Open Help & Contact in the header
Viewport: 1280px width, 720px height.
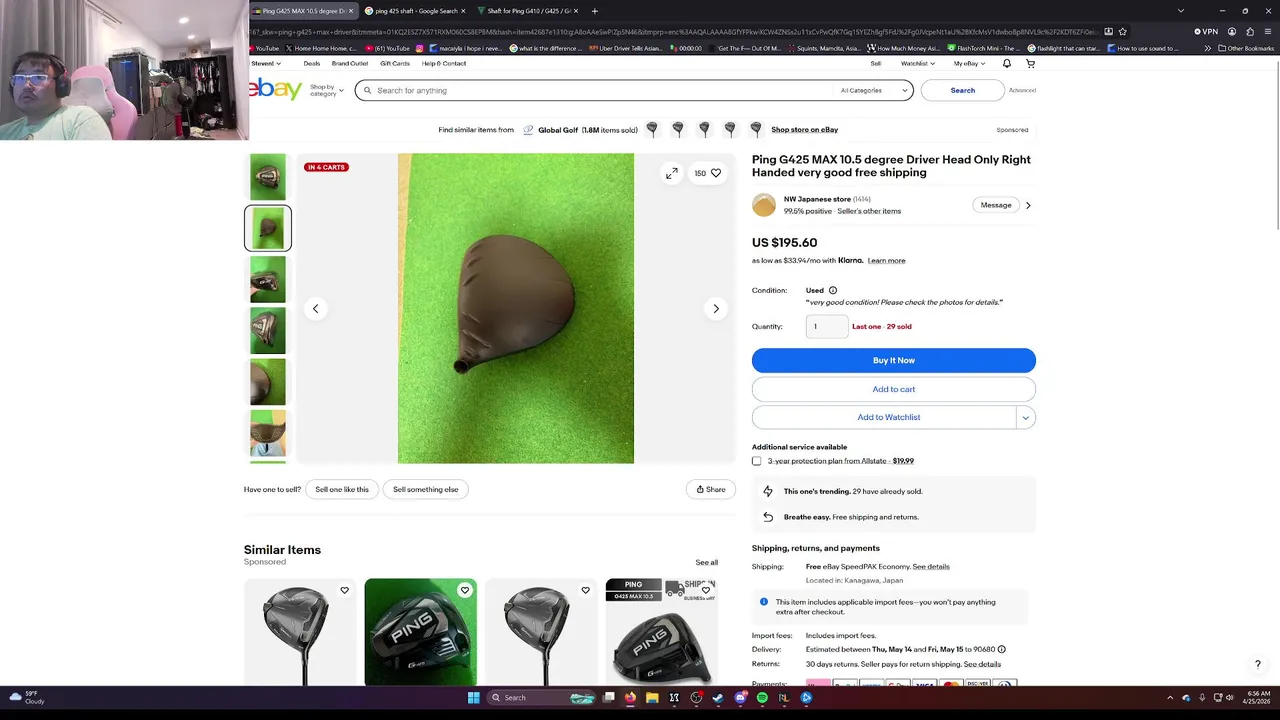[444, 63]
